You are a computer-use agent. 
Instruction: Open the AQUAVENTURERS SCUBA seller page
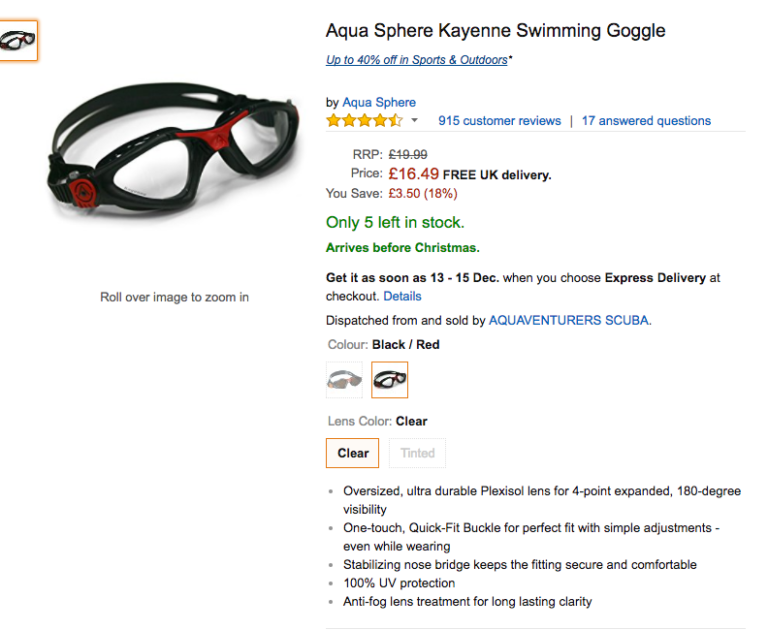coord(569,321)
